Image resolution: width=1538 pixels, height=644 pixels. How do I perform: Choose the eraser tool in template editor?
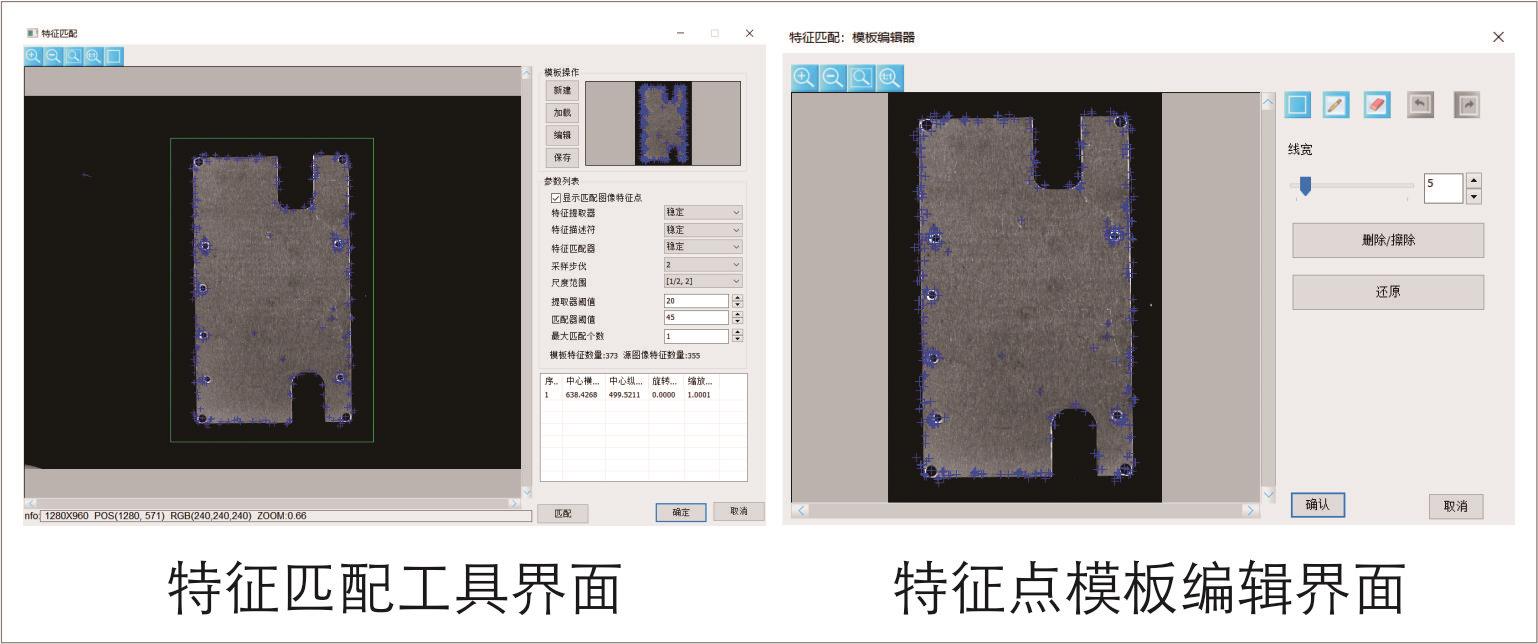[x=1377, y=105]
